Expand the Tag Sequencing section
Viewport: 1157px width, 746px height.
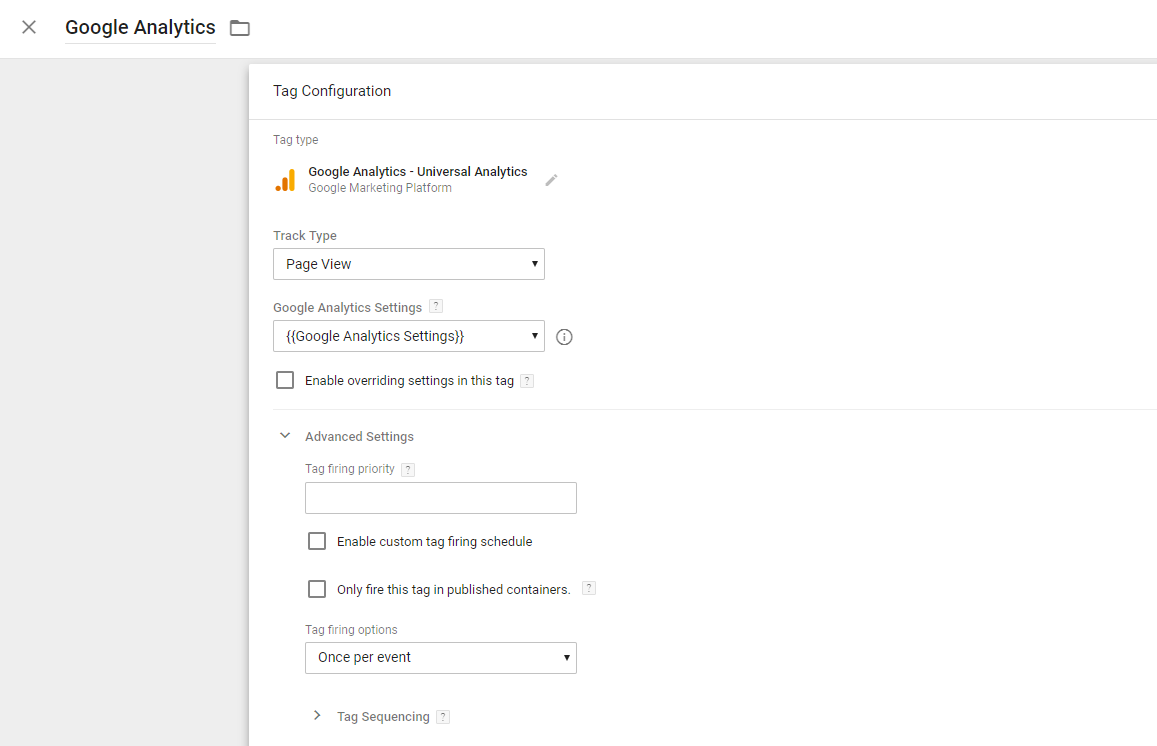317,716
